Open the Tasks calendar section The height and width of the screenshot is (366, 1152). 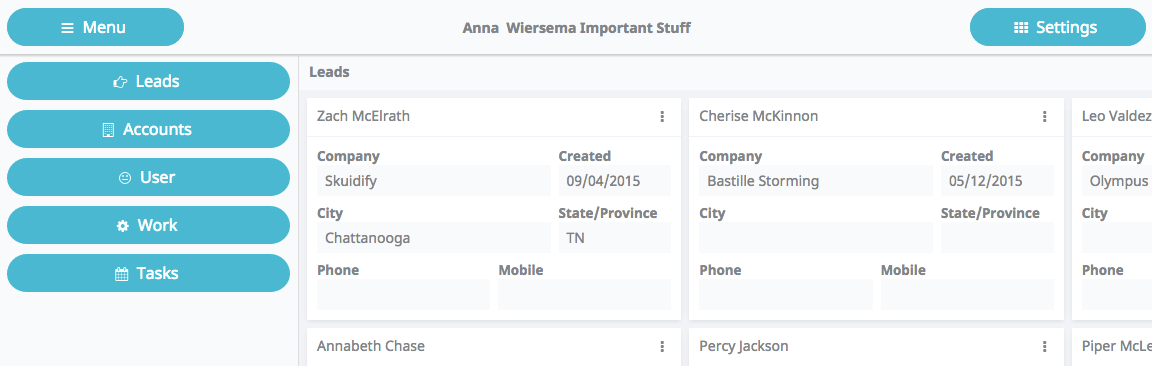coord(148,273)
